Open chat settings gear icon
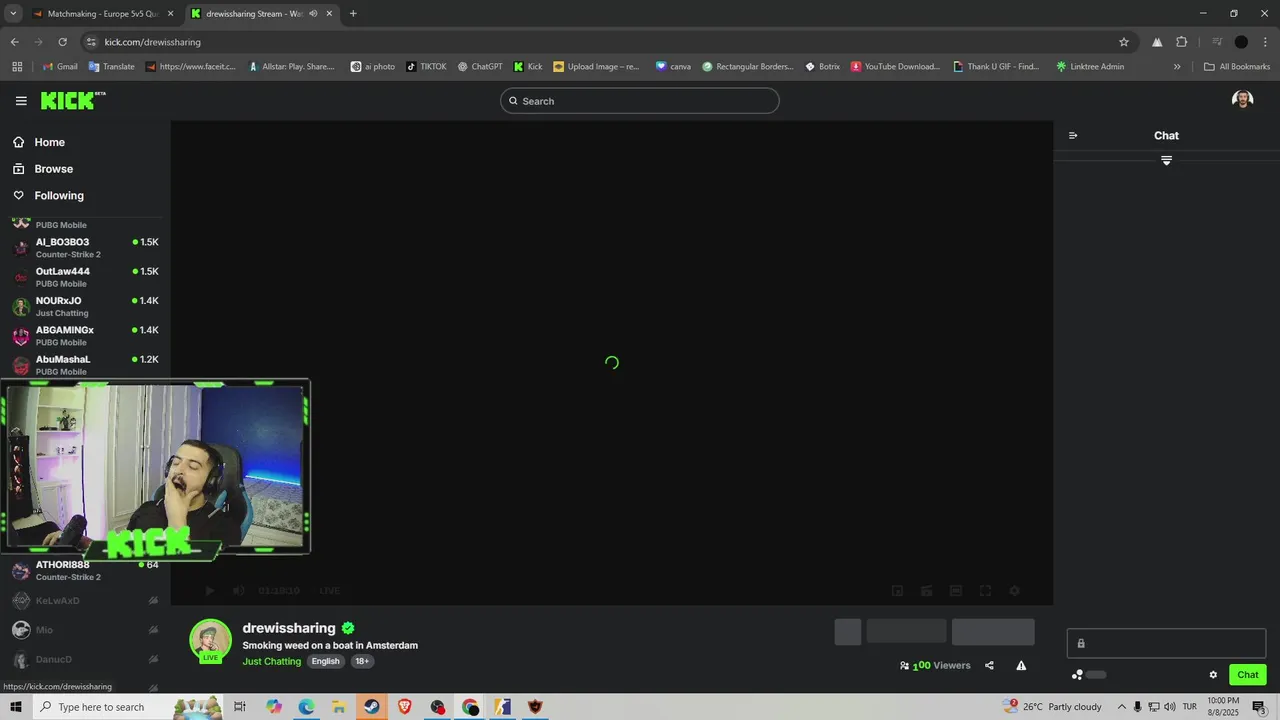The width and height of the screenshot is (1280, 720). coord(1213,675)
